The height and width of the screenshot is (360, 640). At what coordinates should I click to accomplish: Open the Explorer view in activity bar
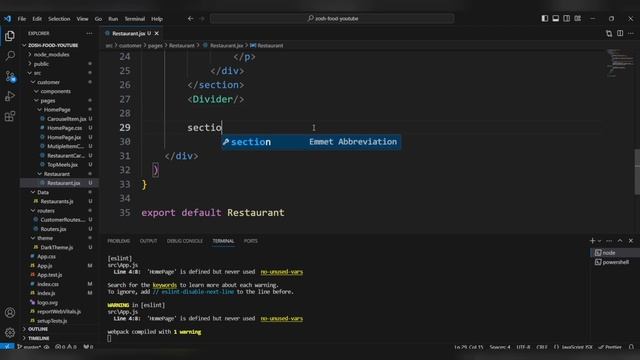click(10, 36)
